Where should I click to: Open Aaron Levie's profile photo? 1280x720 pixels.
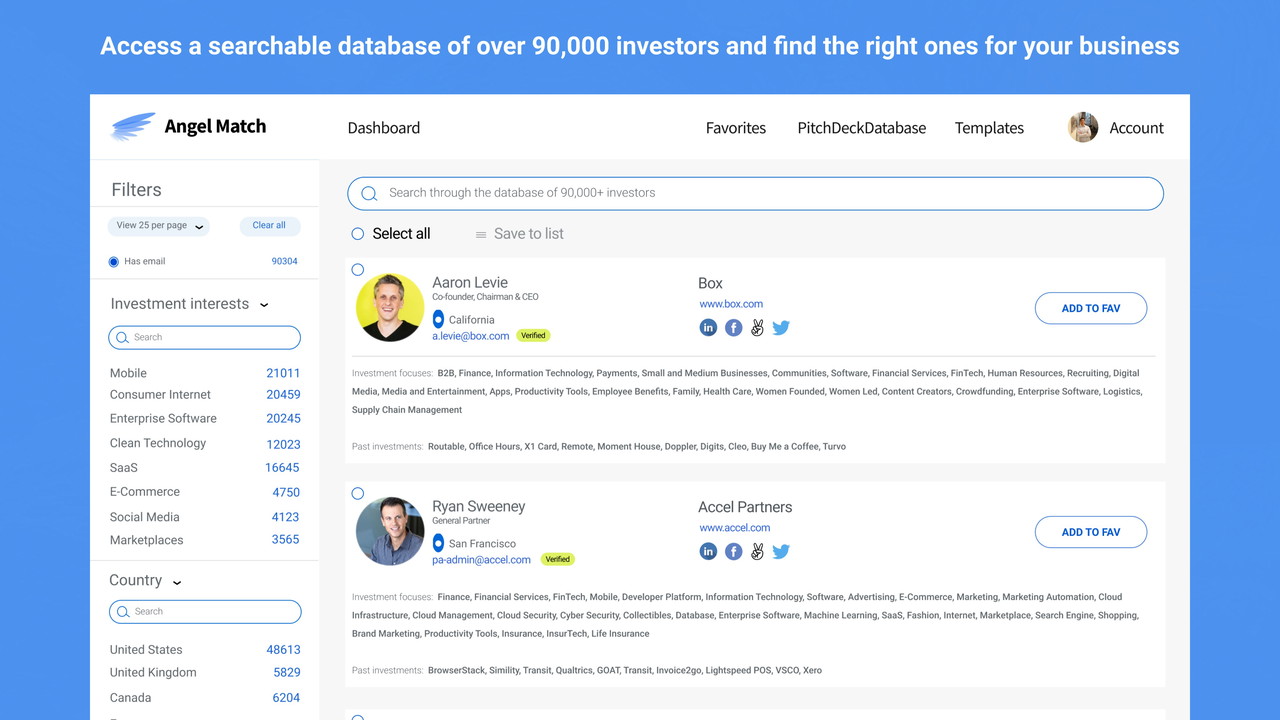(x=390, y=308)
